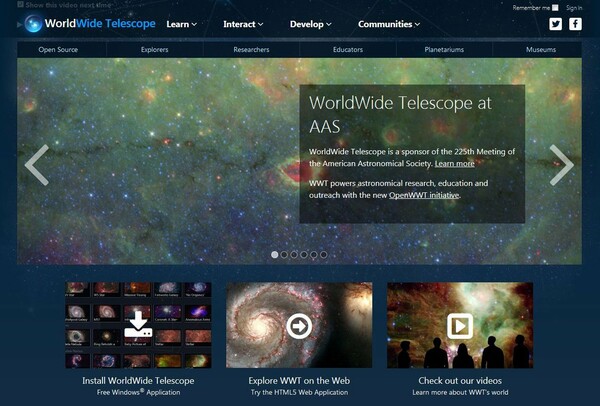Screen dimensions: 600x406
Task: Click the play icon on videos tile
Action: (460, 326)
